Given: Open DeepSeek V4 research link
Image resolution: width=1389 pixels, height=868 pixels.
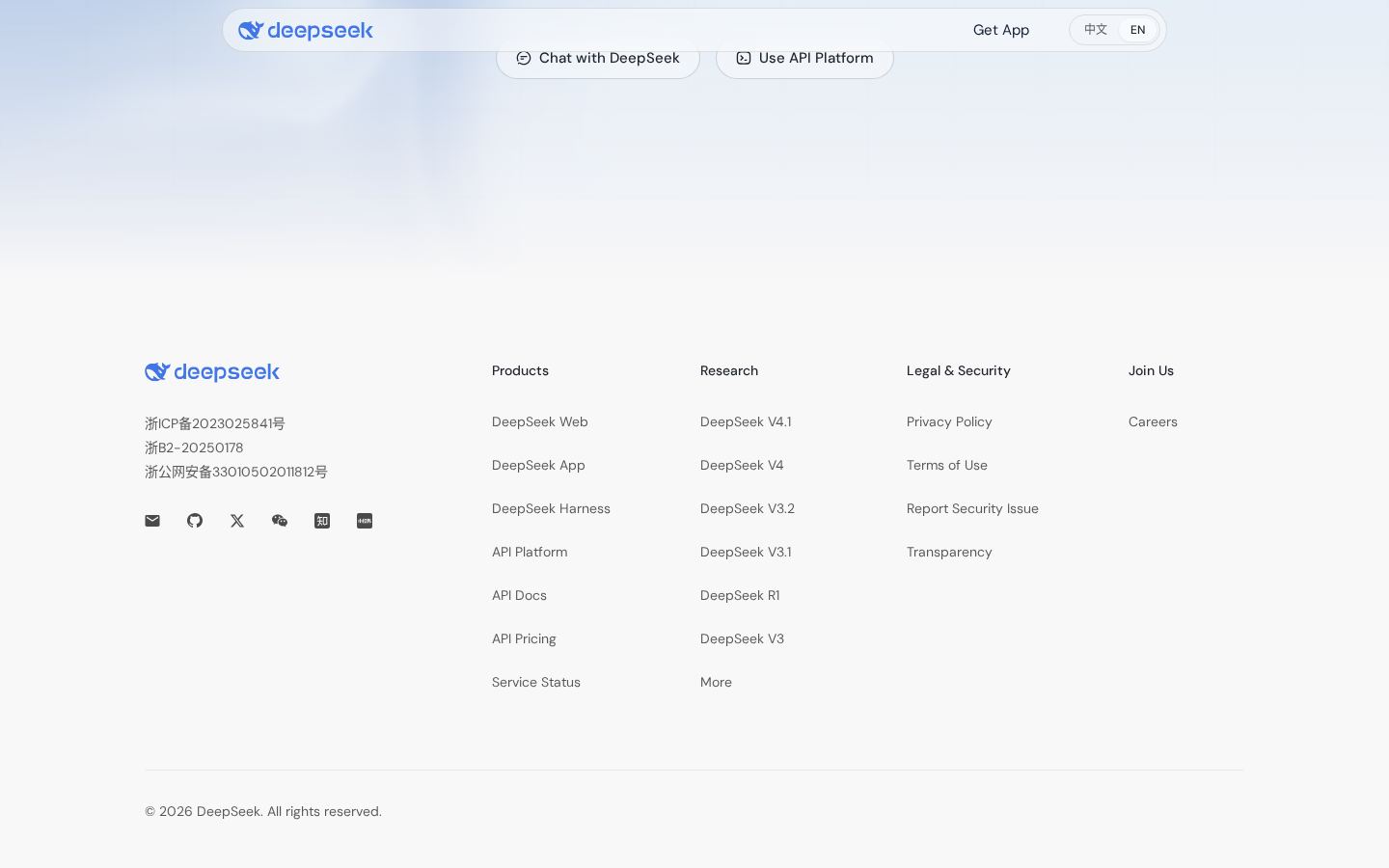Looking at the screenshot, I should [x=742, y=465].
